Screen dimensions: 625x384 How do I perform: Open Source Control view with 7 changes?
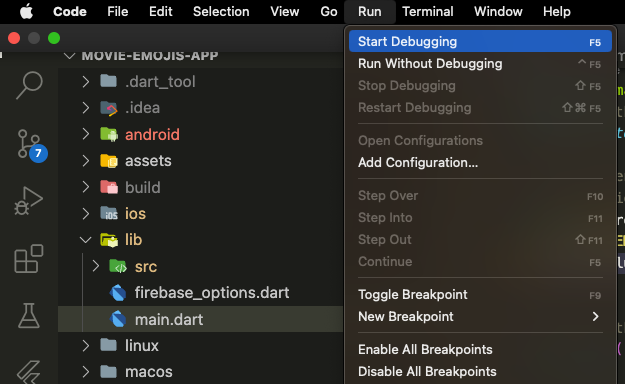(31, 145)
